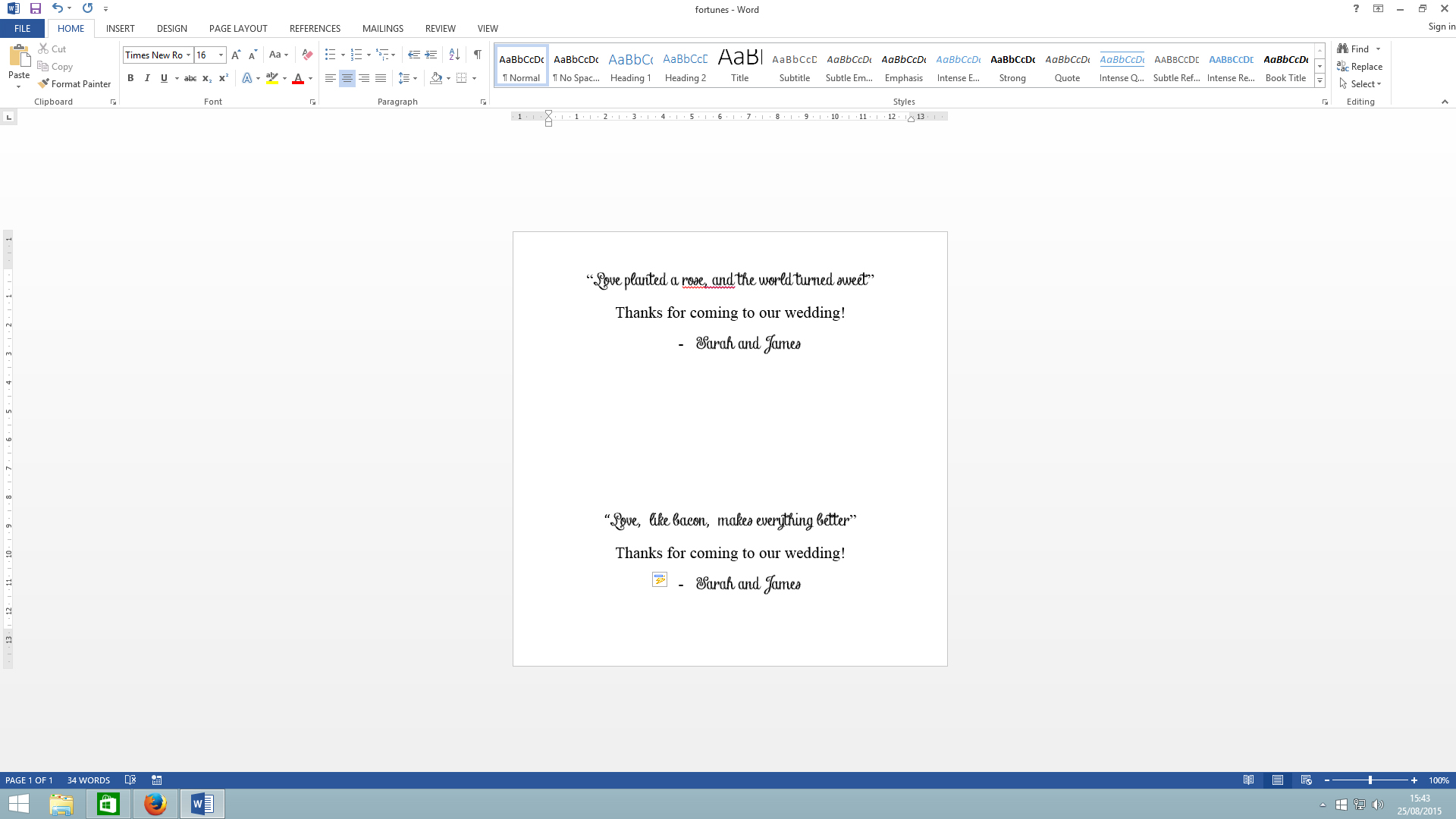1456x819 pixels.
Task: Undo the last action
Action: [x=57, y=8]
